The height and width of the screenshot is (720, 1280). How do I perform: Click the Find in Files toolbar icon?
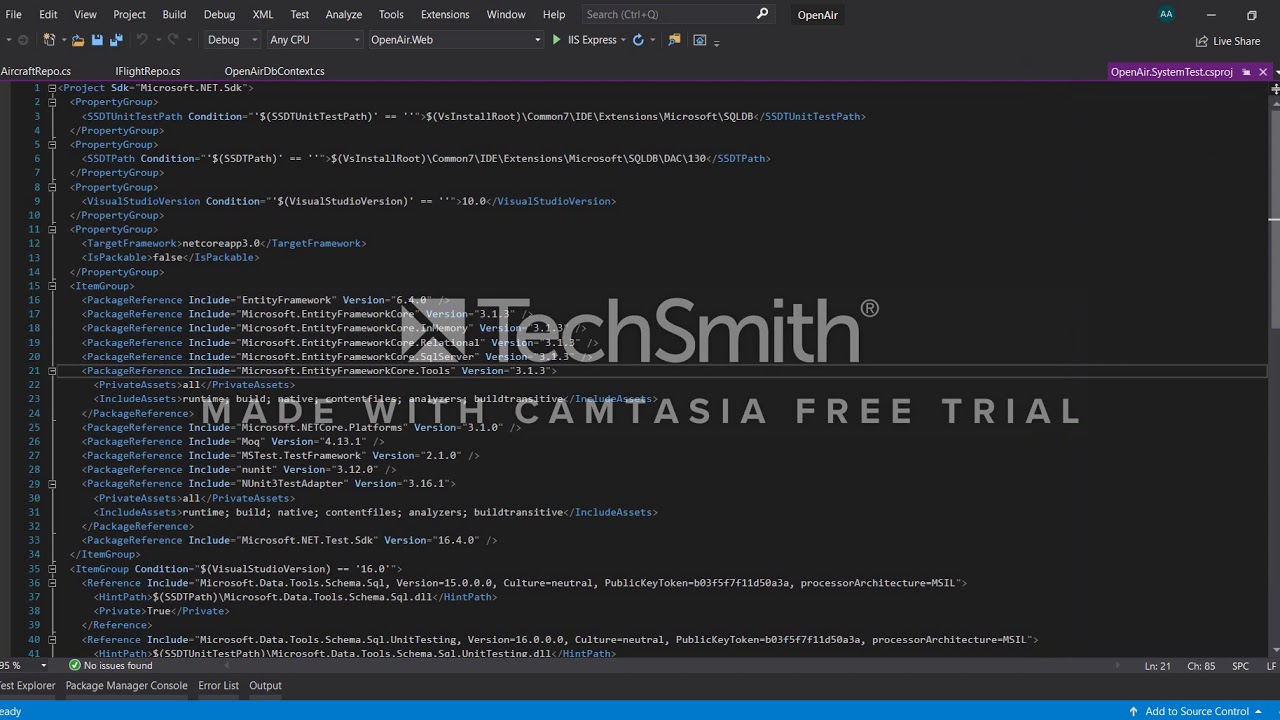point(674,40)
